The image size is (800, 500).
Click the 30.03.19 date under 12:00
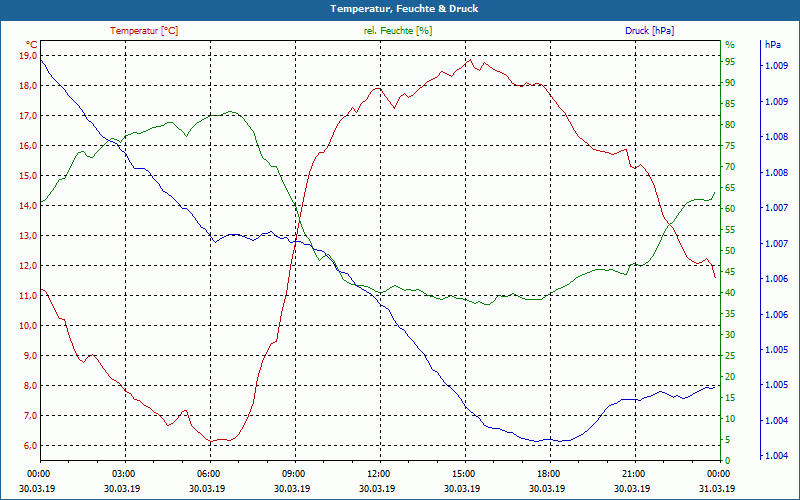(x=378, y=488)
